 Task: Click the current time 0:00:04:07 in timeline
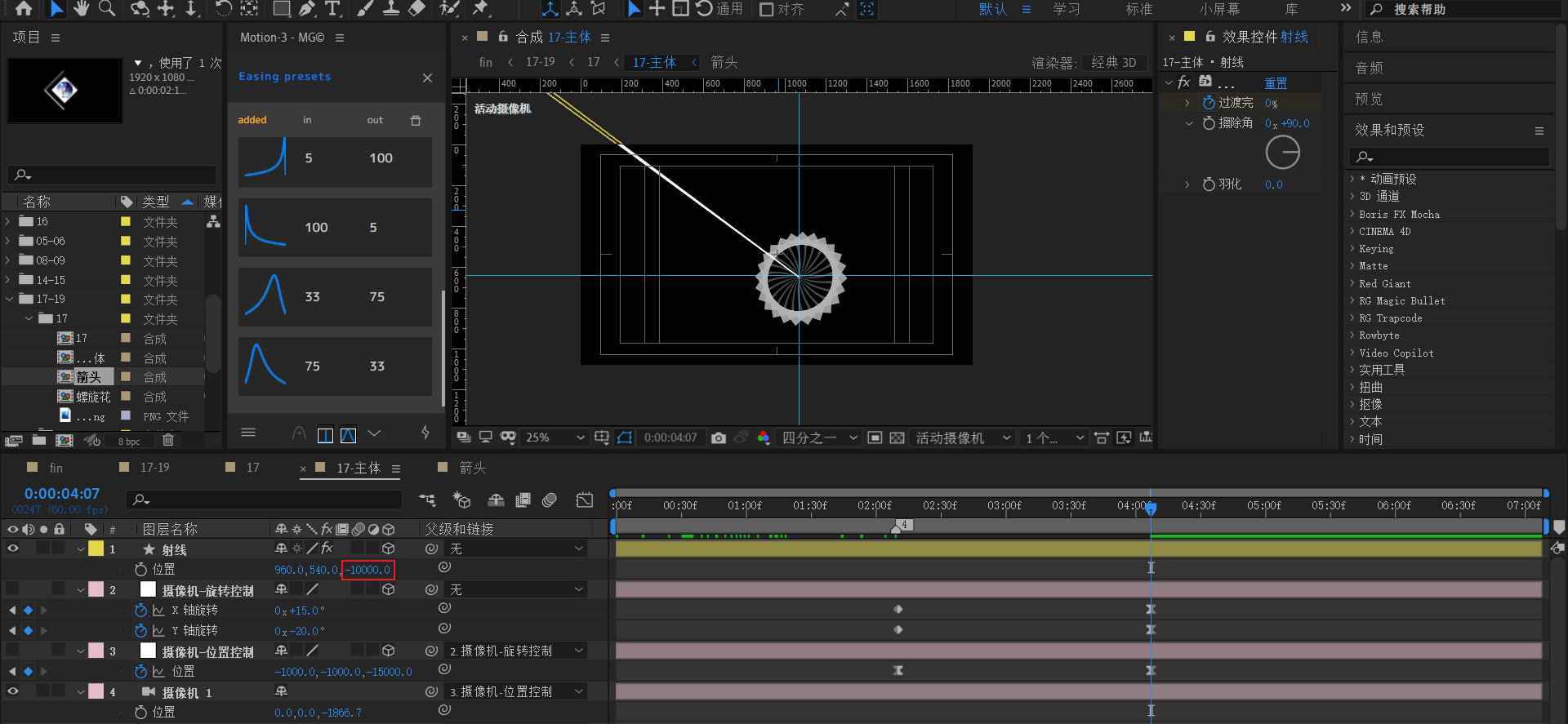click(x=62, y=494)
